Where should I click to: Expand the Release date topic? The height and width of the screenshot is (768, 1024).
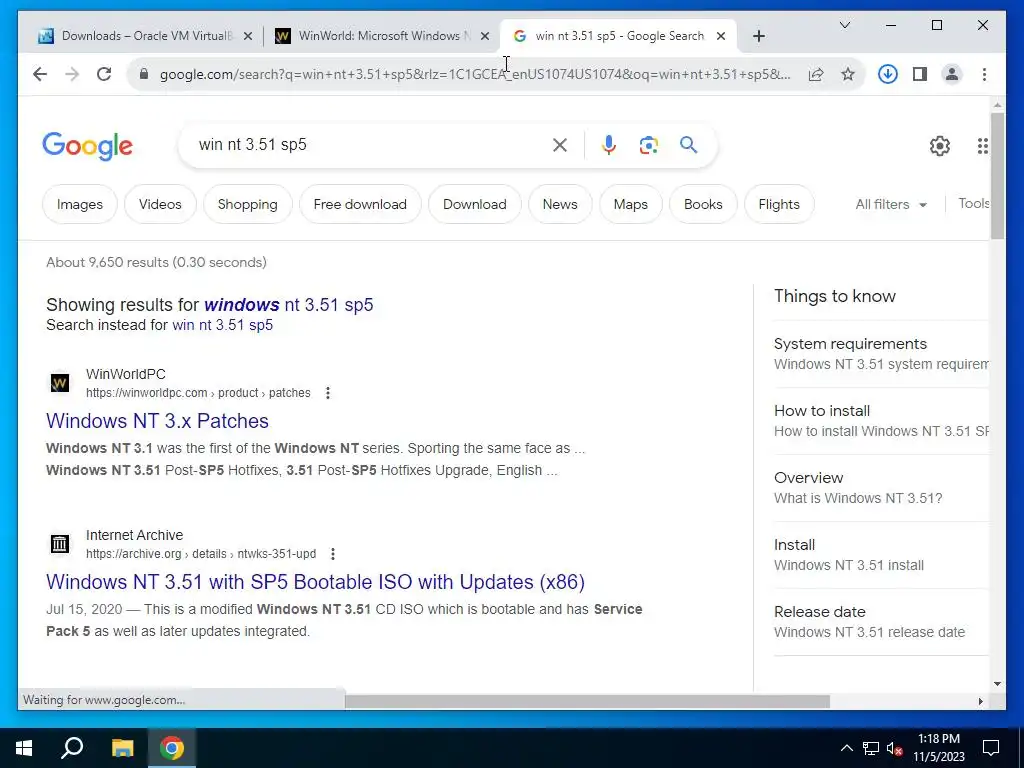click(881, 622)
